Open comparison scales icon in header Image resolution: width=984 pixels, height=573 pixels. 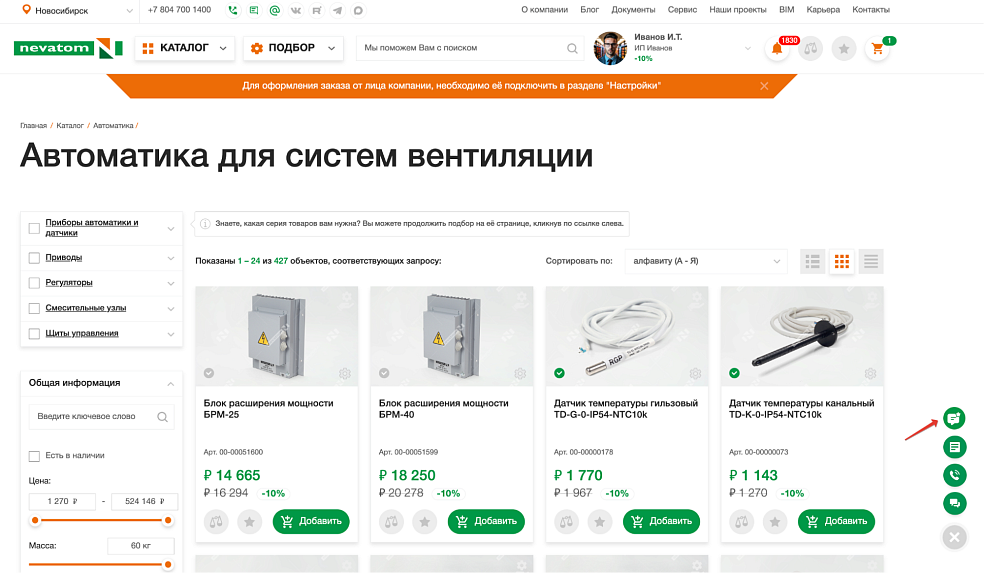(810, 49)
